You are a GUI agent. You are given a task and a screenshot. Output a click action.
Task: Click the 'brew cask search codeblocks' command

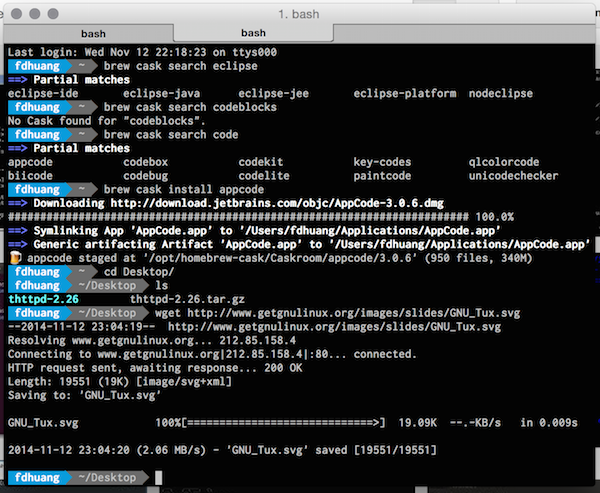pos(190,107)
